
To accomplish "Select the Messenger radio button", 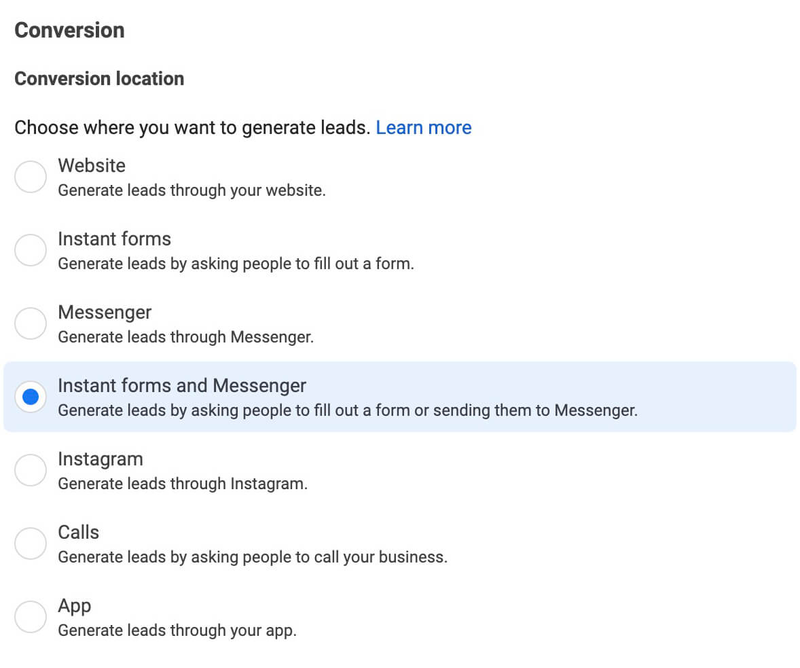I will (x=31, y=323).
